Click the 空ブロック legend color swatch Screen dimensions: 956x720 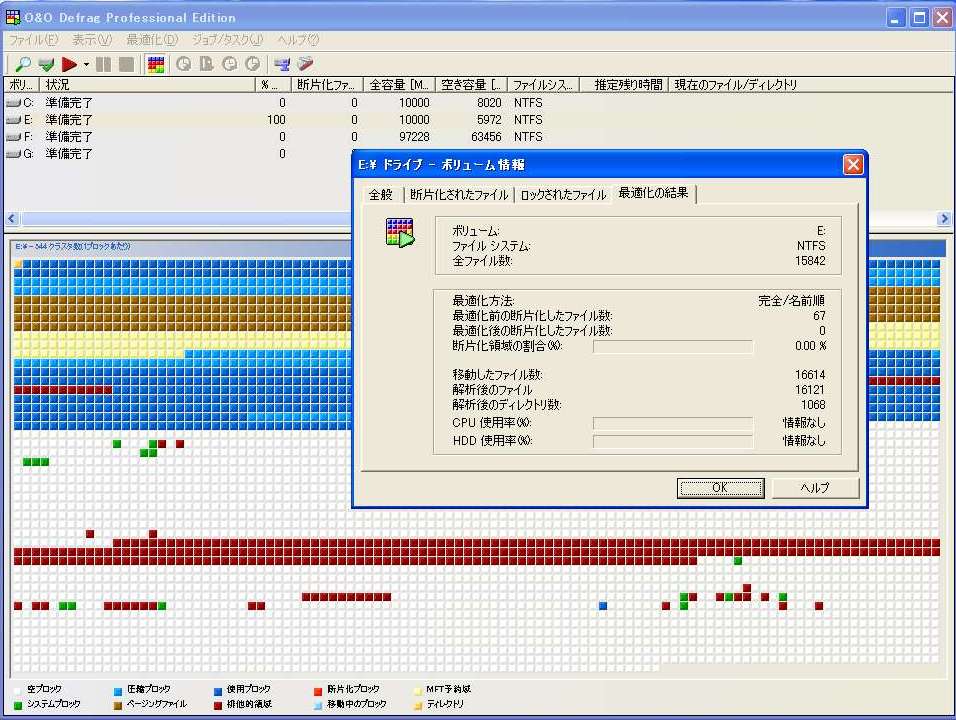[18, 690]
